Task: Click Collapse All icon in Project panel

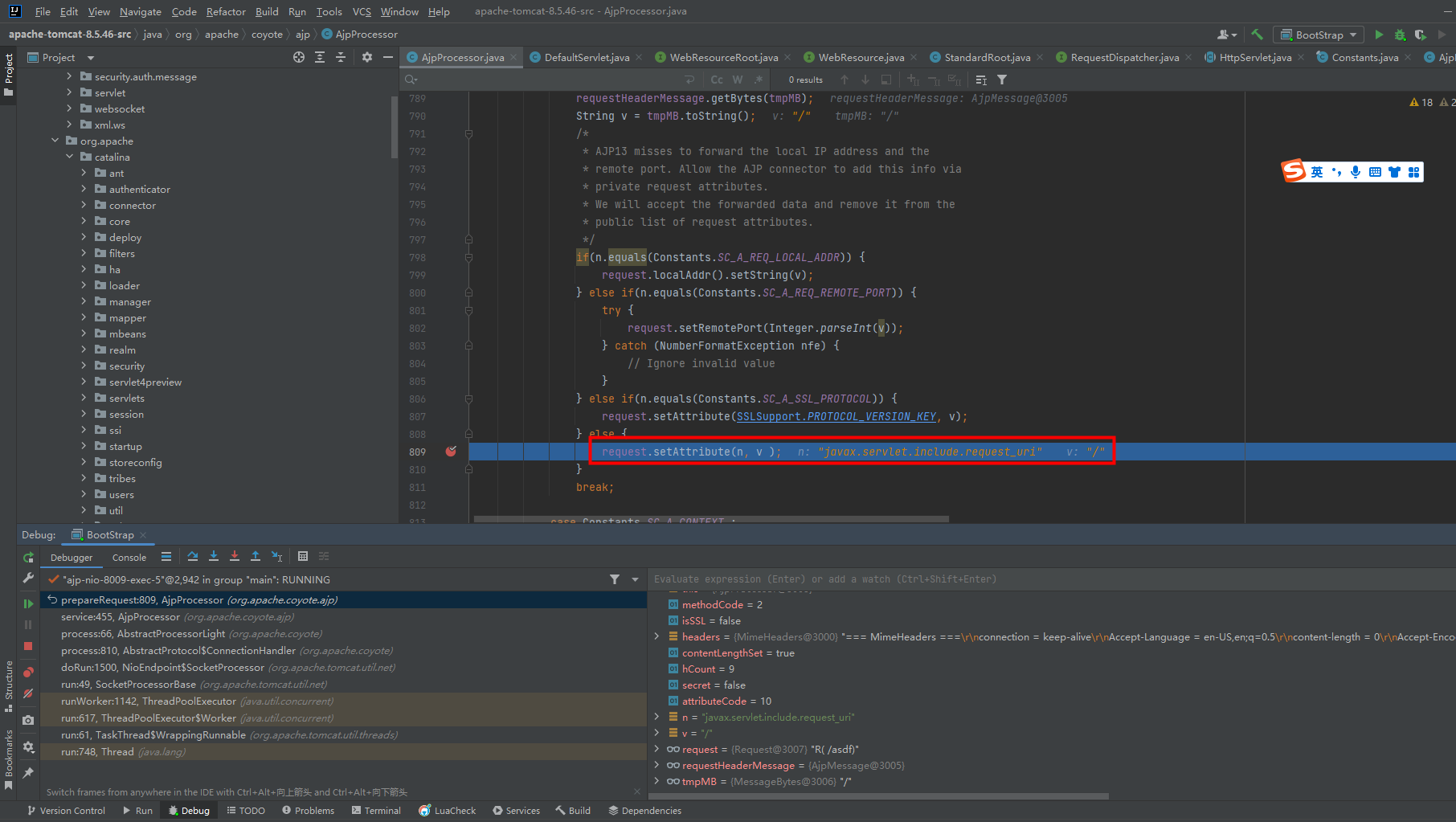Action: click(x=341, y=57)
